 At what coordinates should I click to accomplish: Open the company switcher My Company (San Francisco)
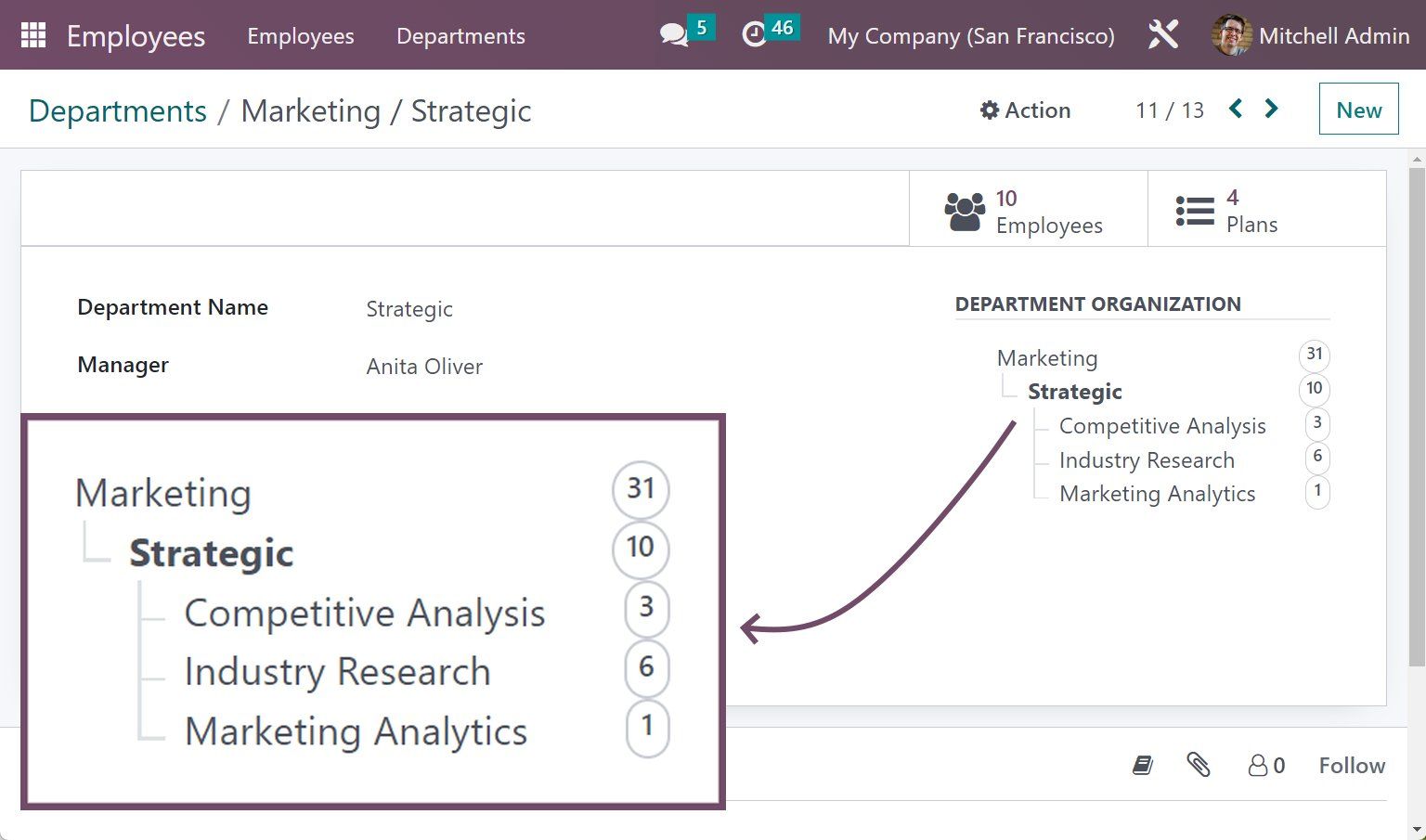971,36
